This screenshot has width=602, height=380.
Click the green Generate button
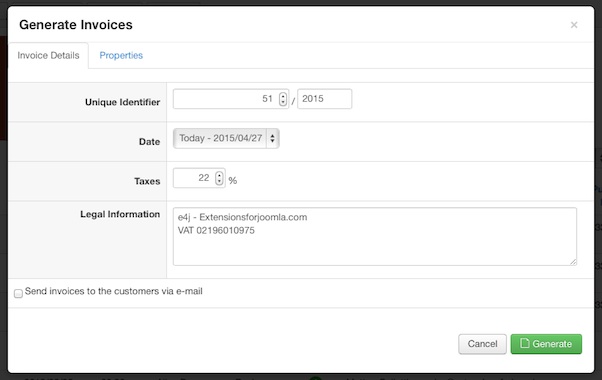[x=546, y=344]
